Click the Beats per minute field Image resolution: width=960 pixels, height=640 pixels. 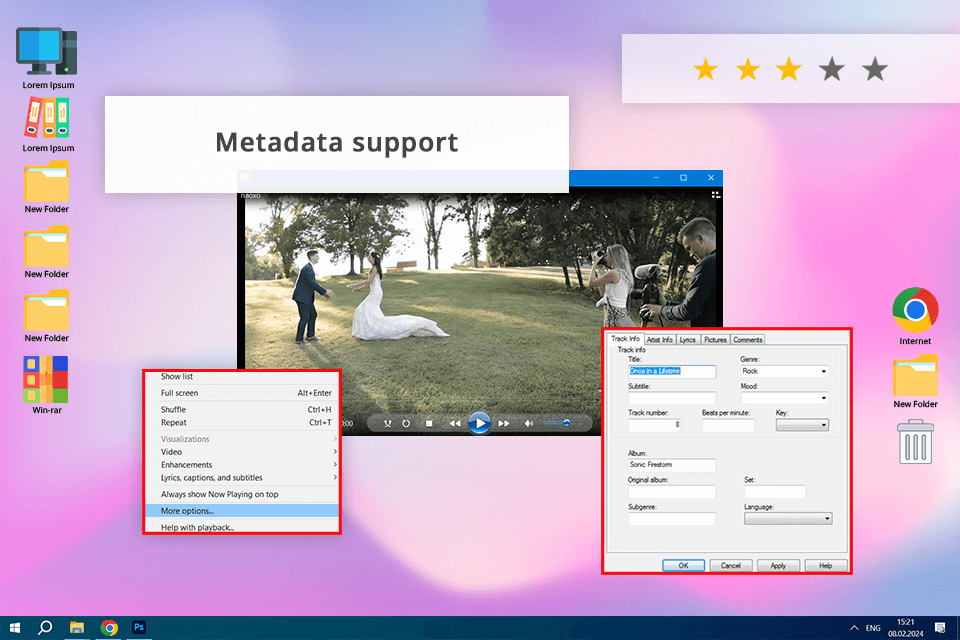[x=729, y=424]
